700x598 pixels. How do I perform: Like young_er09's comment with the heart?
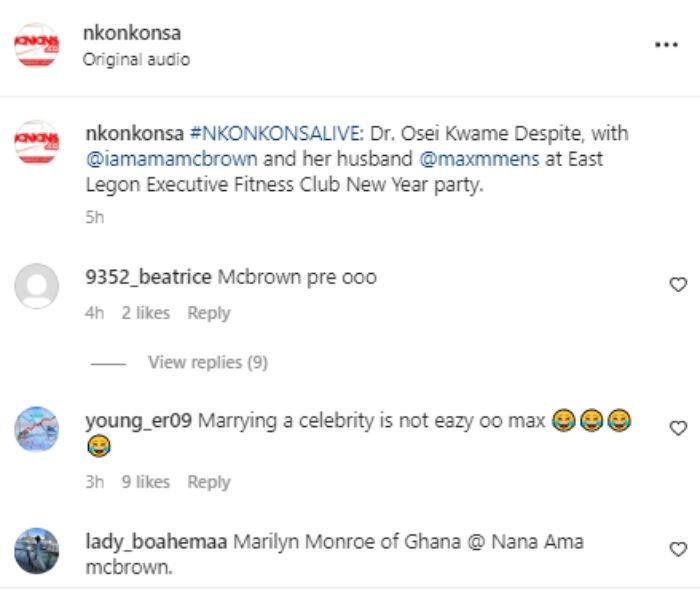[678, 428]
